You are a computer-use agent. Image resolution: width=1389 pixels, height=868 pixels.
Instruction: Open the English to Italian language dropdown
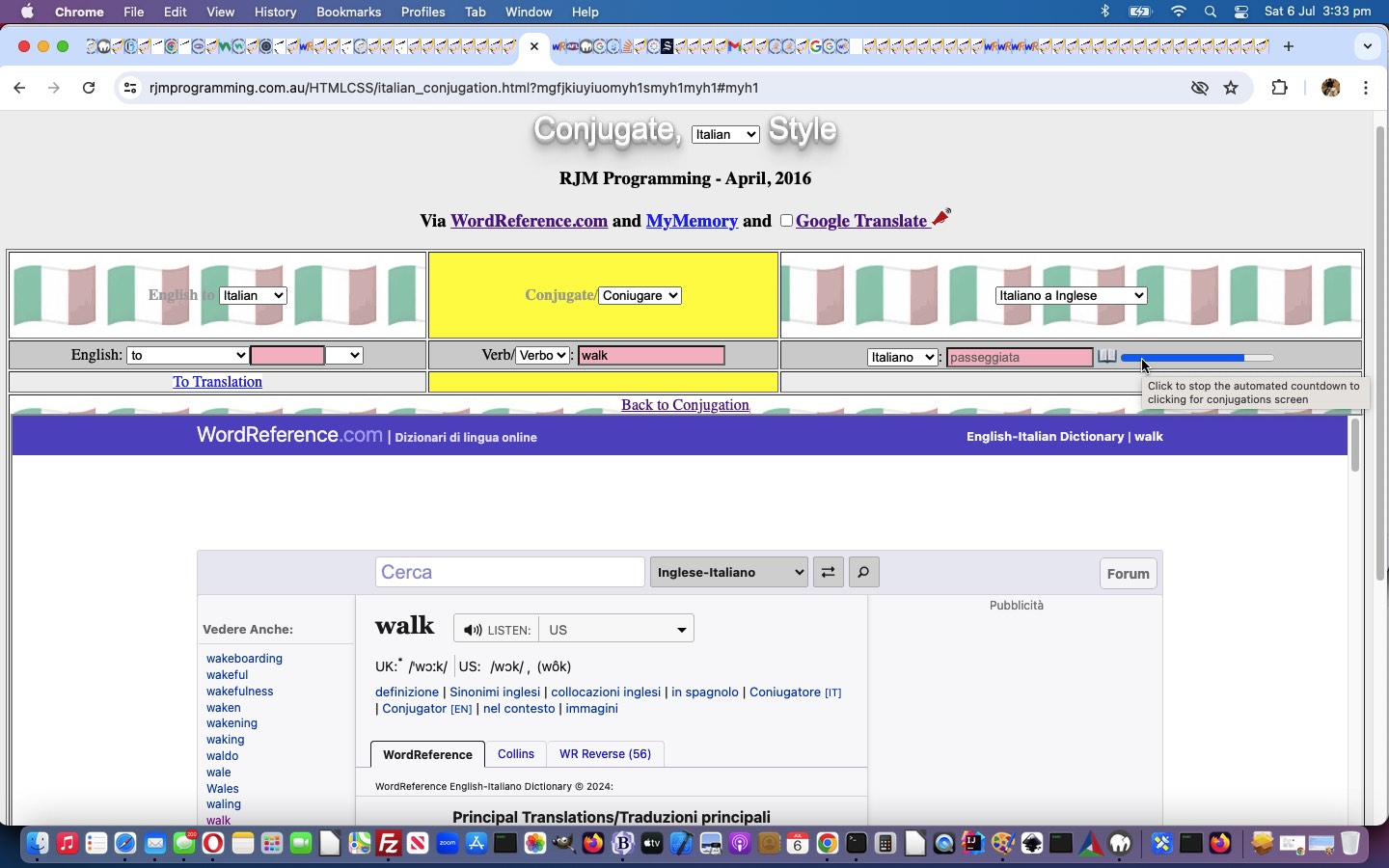click(x=253, y=295)
